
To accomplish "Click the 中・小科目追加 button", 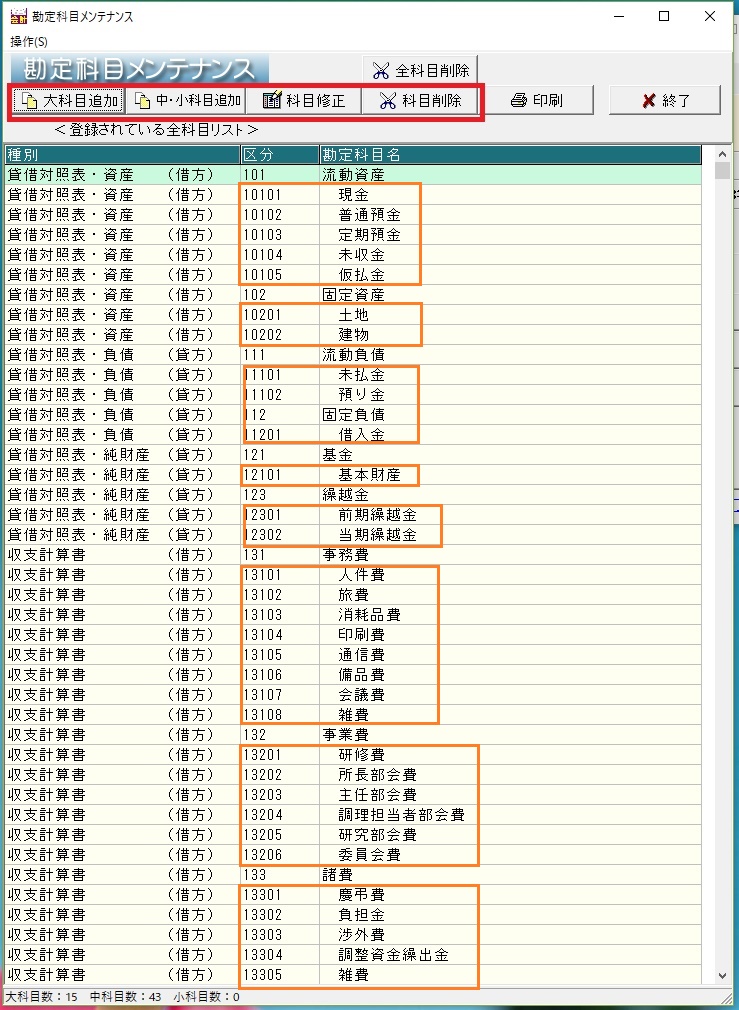I will tap(187, 100).
